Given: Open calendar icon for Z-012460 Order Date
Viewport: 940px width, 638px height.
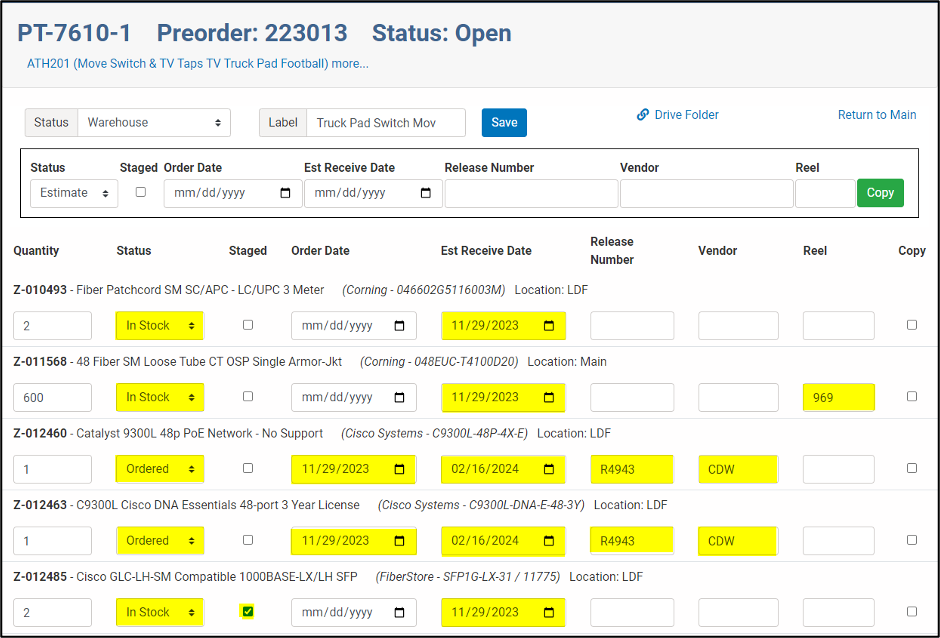Looking at the screenshot, I should pos(400,469).
